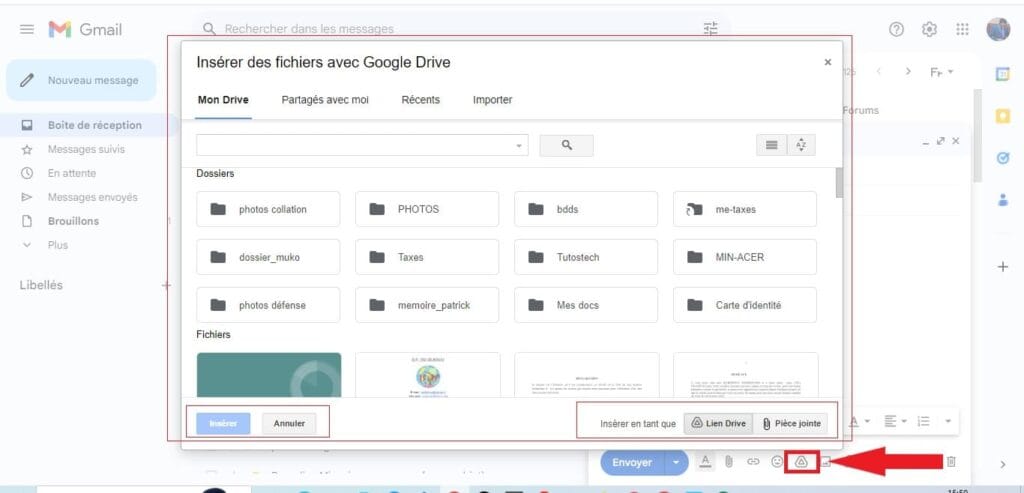Click the Insérer button
Viewport: 1024px width, 493px height.
tap(223, 424)
